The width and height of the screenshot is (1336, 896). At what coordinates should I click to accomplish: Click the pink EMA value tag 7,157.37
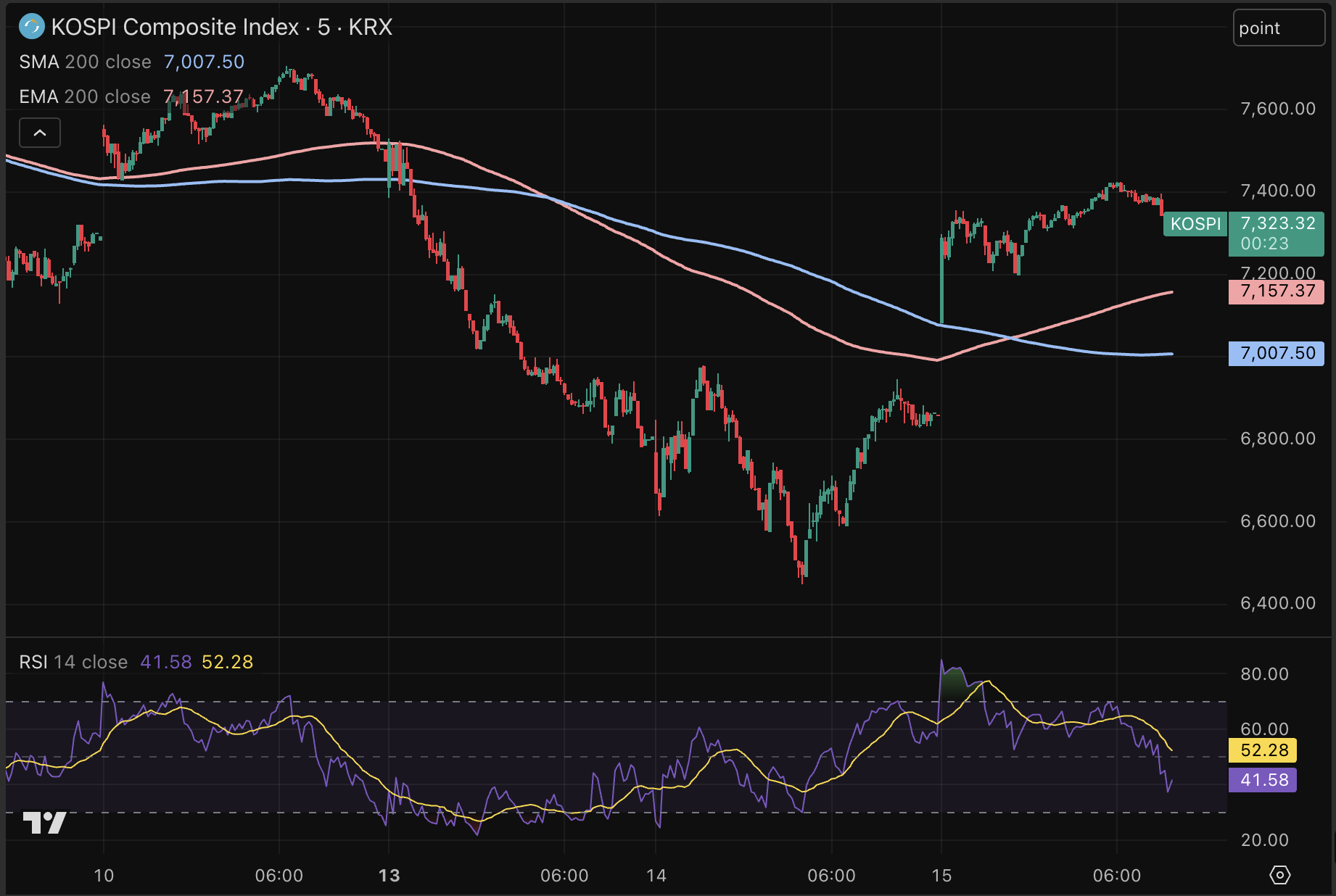[x=1277, y=291]
